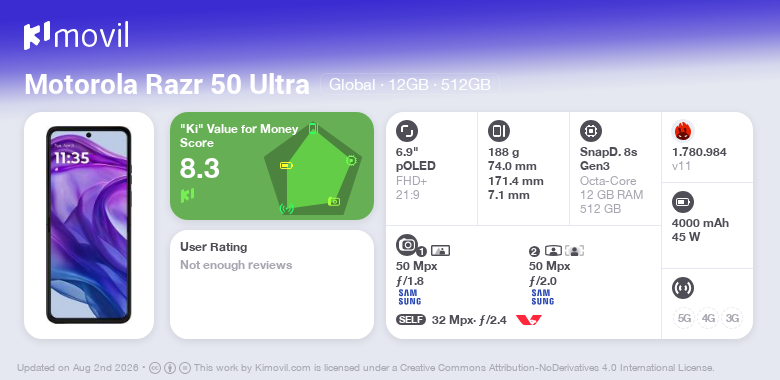Click the Kimovil logo
The height and width of the screenshot is (380, 780).
tap(76, 36)
